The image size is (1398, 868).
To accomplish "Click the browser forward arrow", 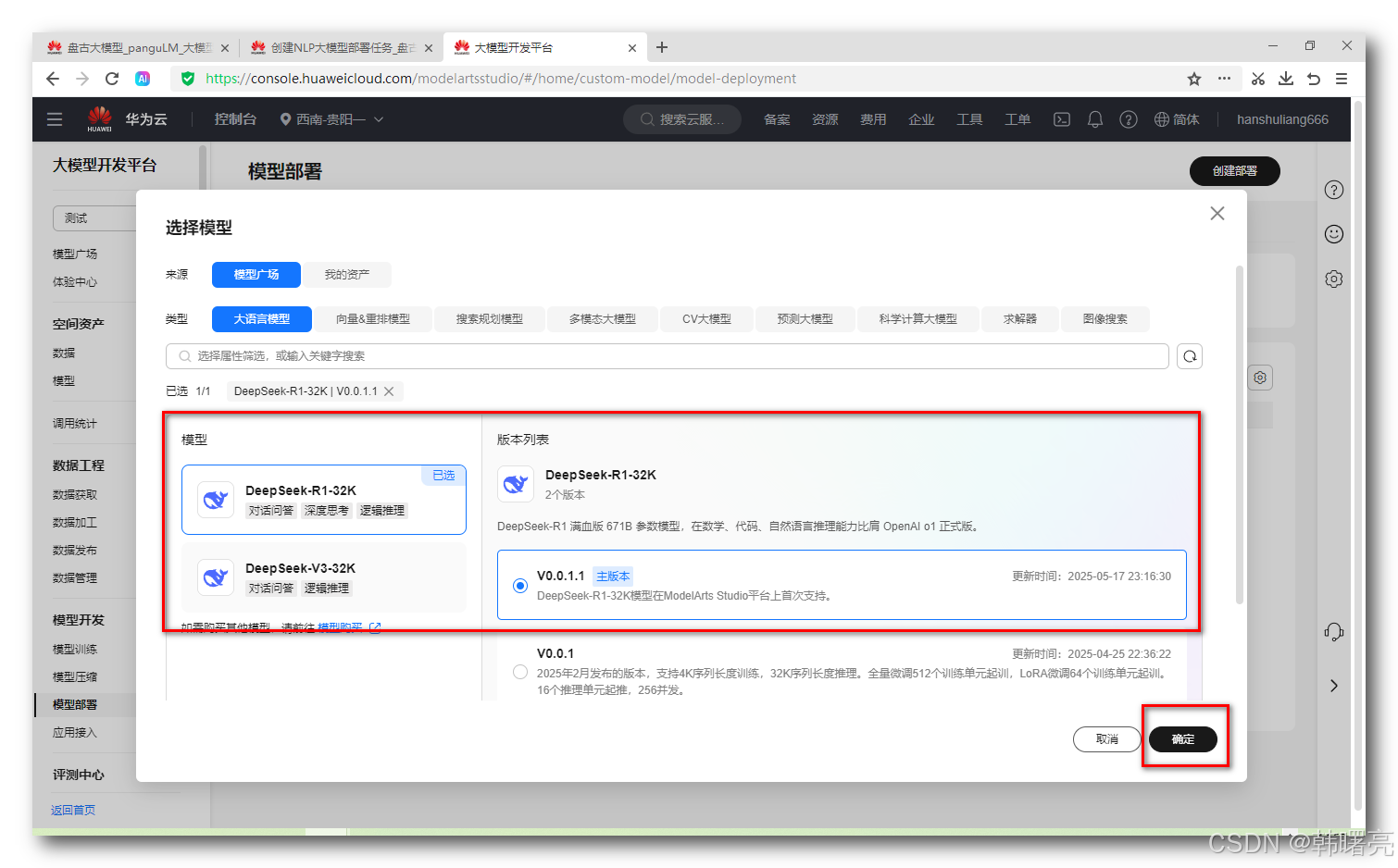I will coord(82,79).
